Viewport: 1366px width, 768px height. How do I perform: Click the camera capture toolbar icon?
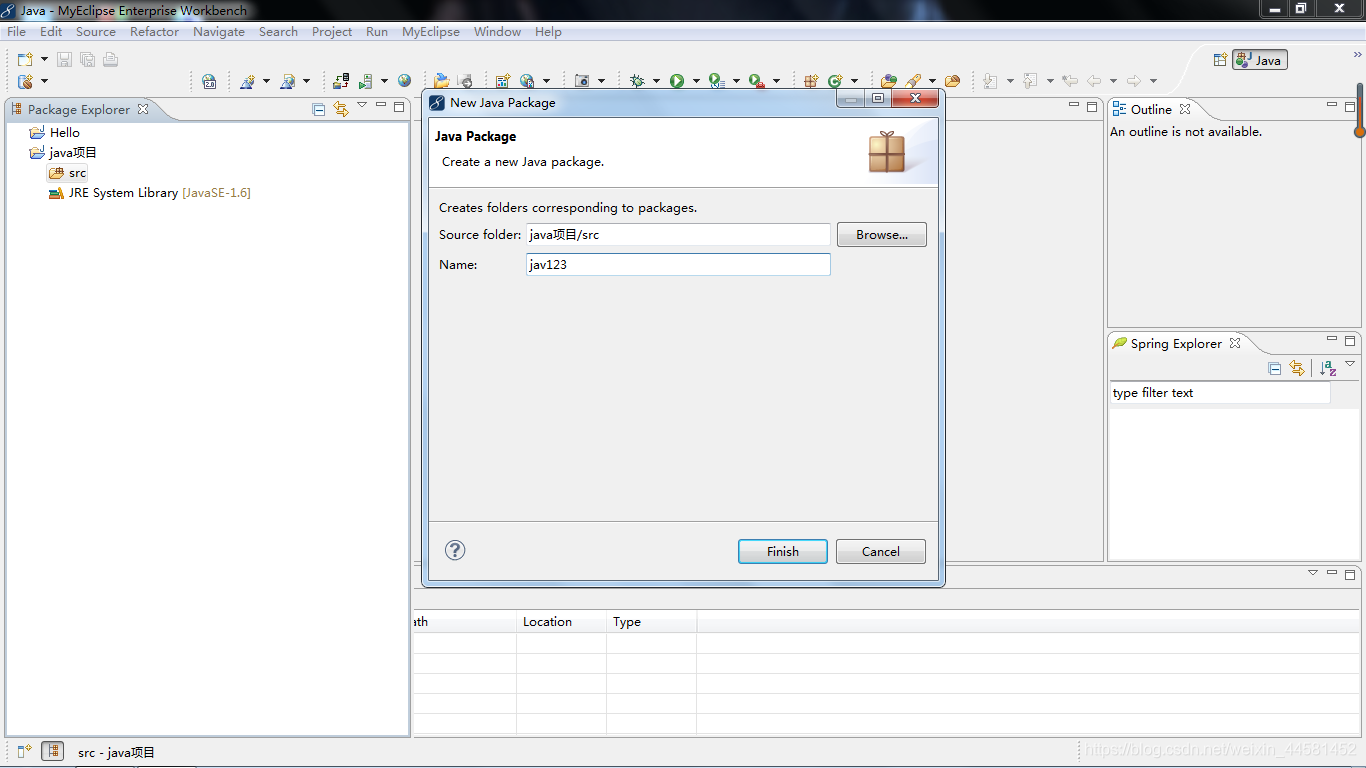pyautogui.click(x=582, y=81)
